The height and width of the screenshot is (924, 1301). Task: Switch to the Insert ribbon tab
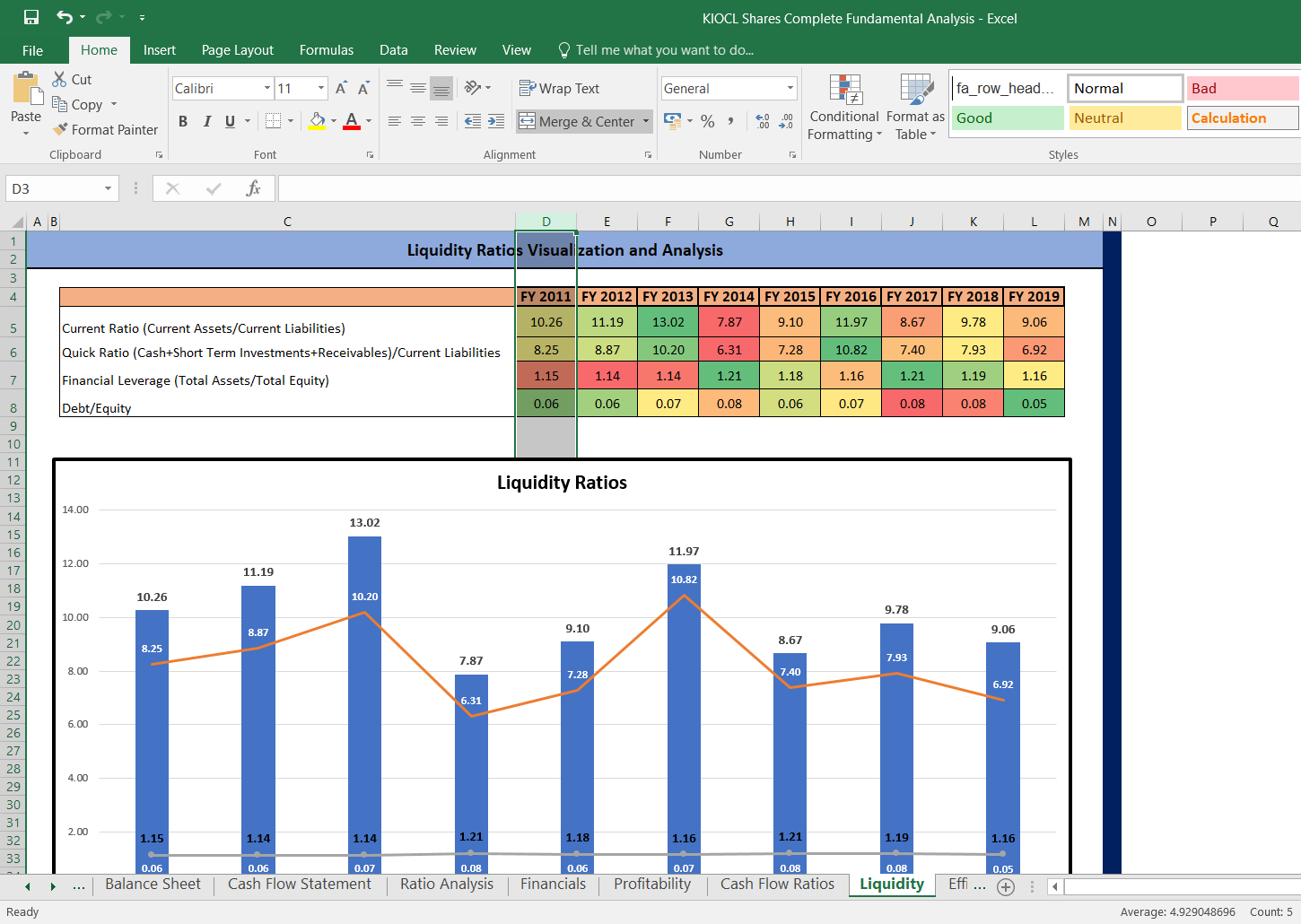(x=159, y=50)
